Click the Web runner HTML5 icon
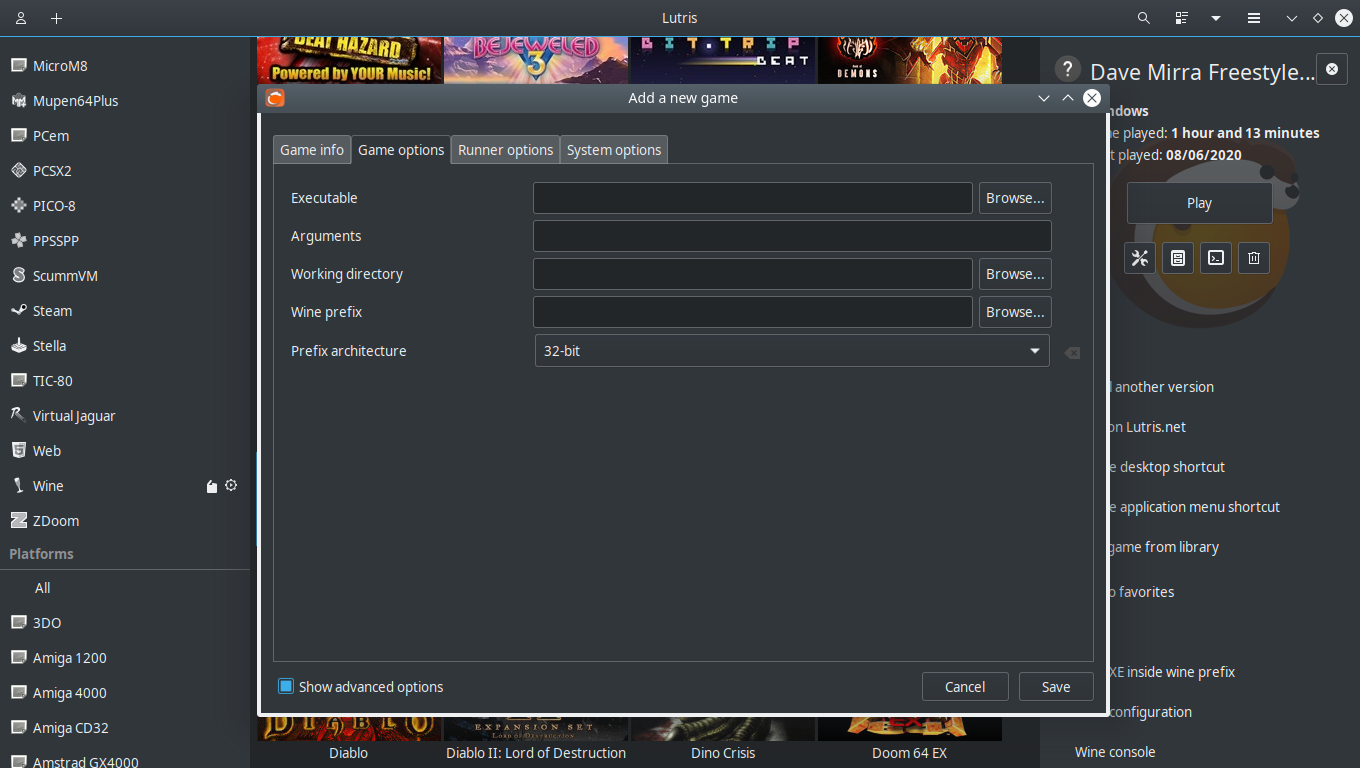This screenshot has height=768, width=1360. coord(18,451)
